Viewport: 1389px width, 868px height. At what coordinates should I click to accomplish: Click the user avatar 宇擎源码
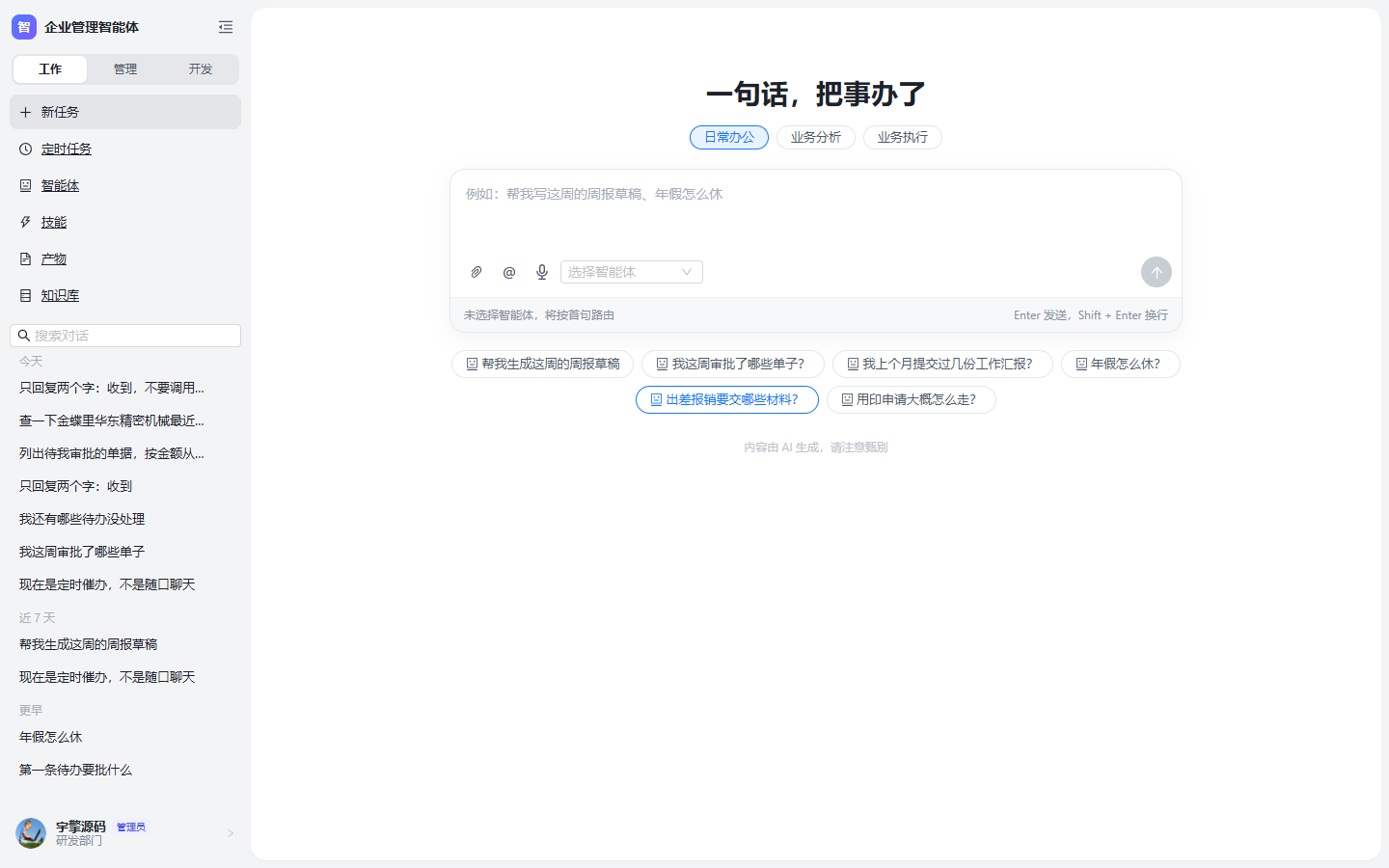point(31,833)
